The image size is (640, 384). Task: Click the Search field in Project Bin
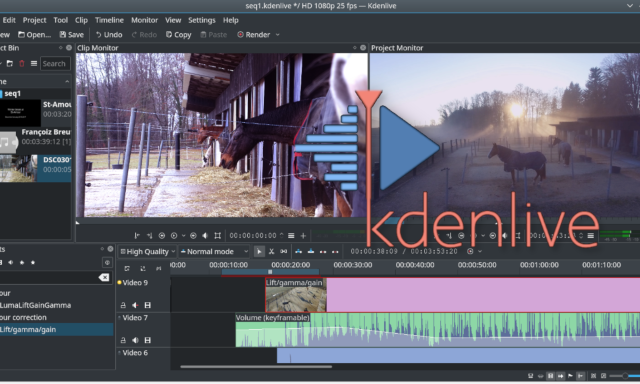(56, 64)
